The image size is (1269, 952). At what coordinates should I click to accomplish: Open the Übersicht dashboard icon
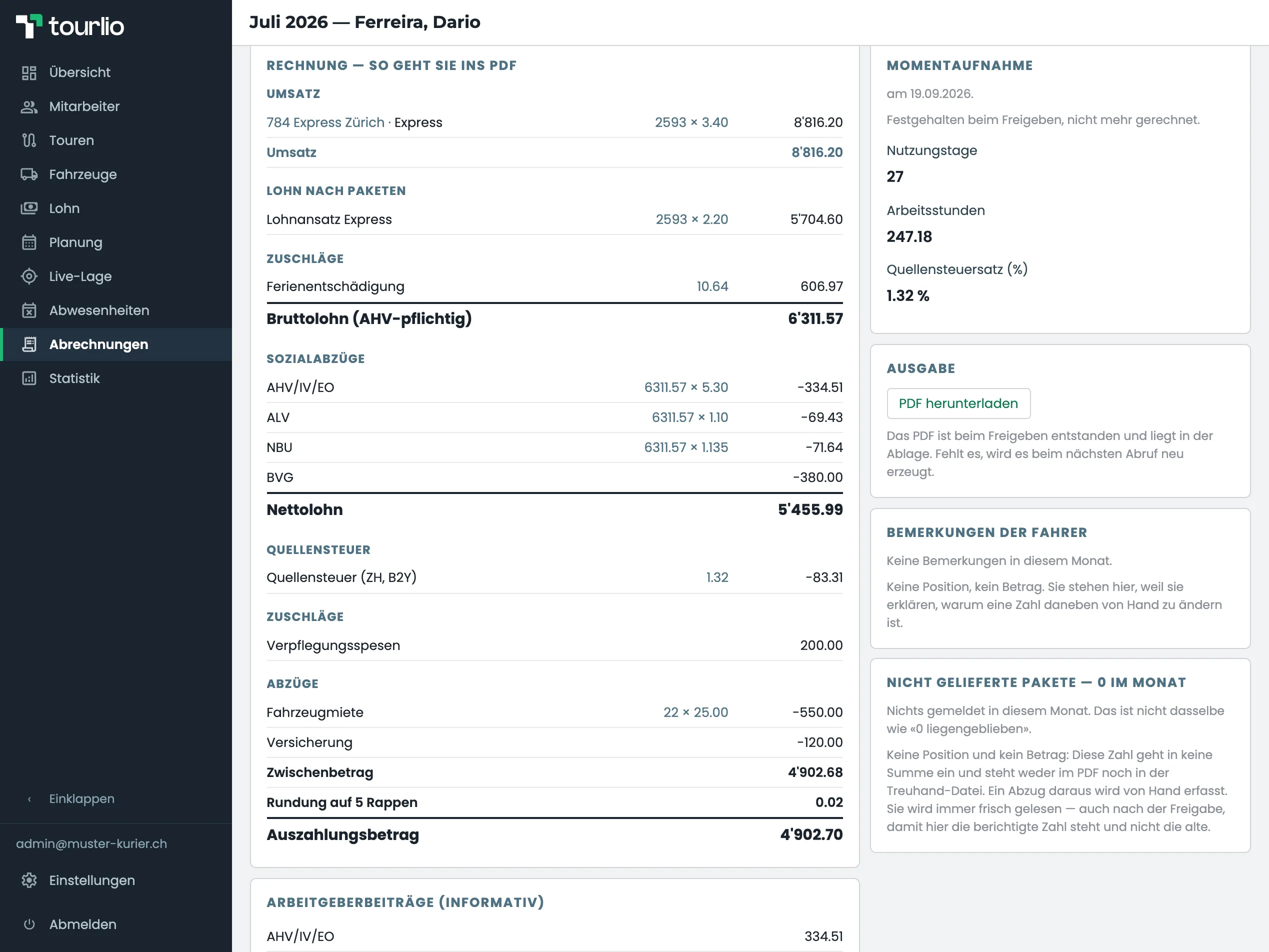(x=28, y=72)
